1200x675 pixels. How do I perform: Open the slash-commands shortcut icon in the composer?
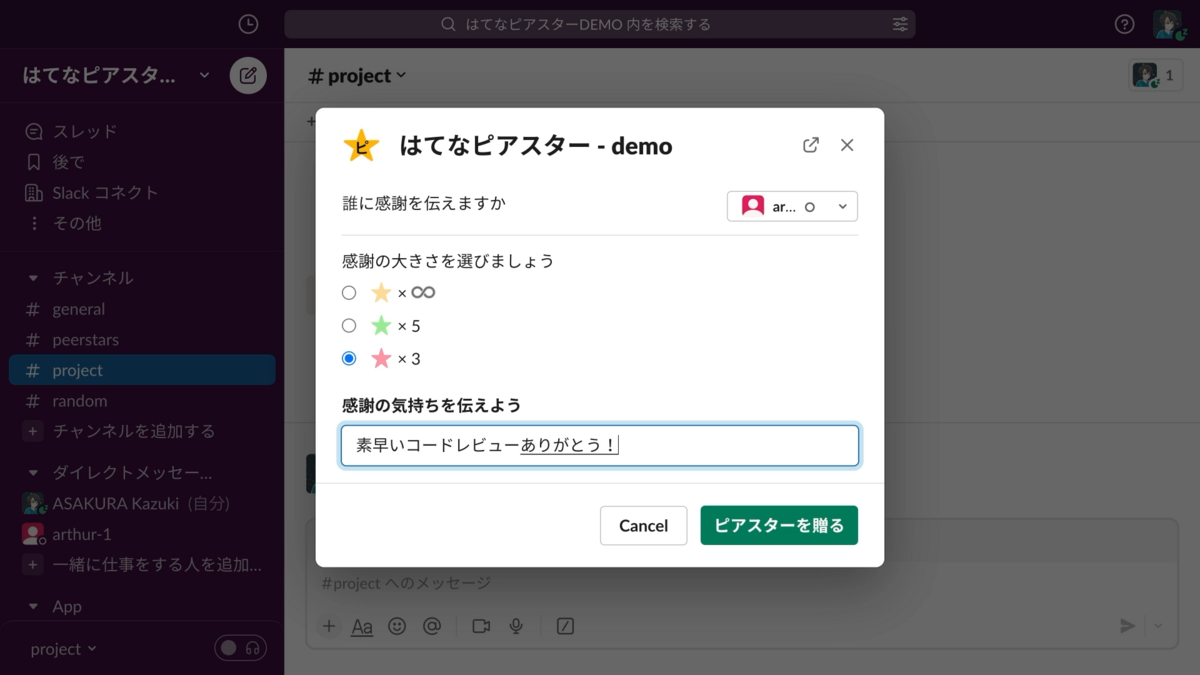(x=566, y=626)
